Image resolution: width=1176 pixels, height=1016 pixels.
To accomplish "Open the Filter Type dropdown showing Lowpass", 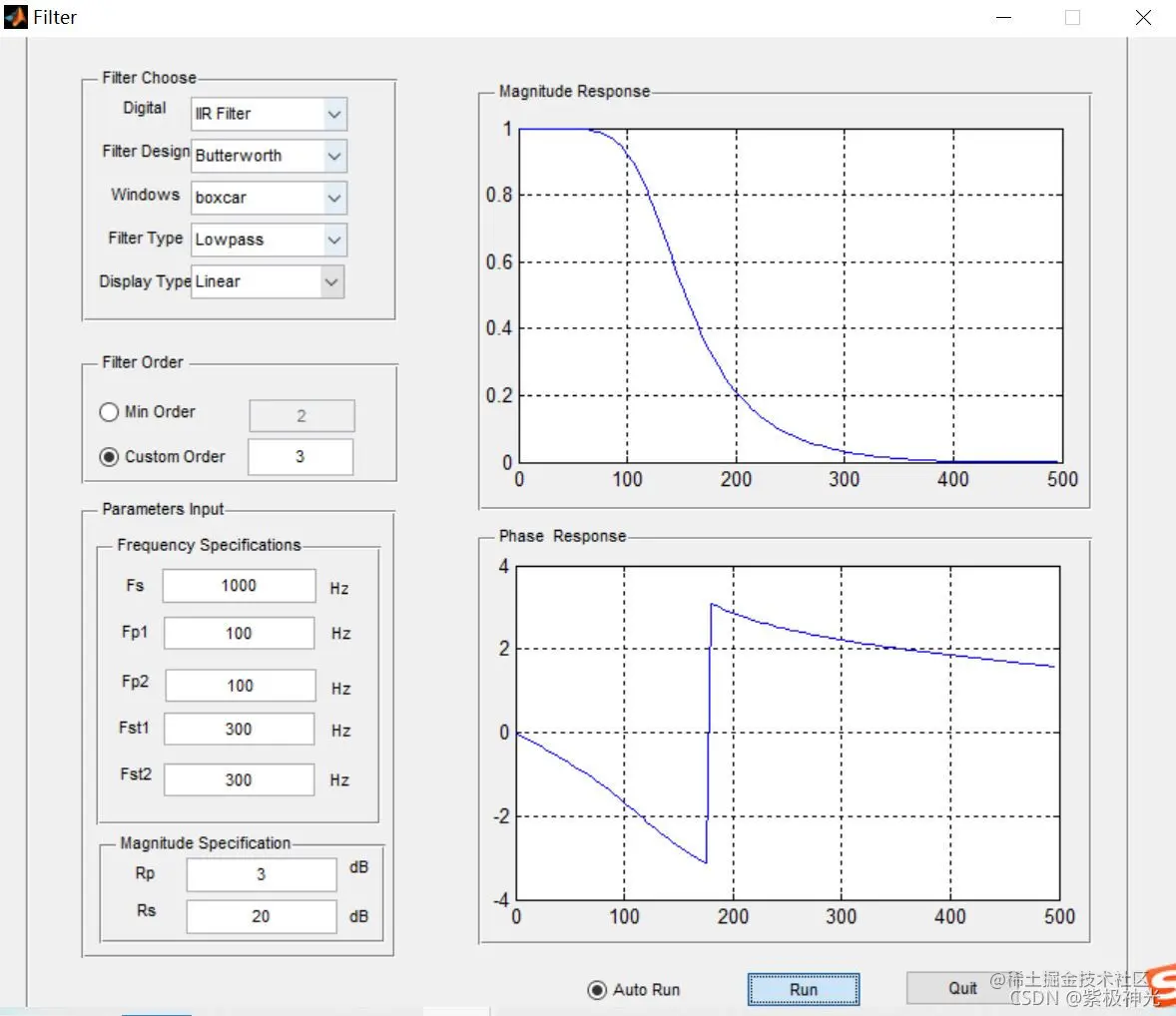I will [x=269, y=240].
